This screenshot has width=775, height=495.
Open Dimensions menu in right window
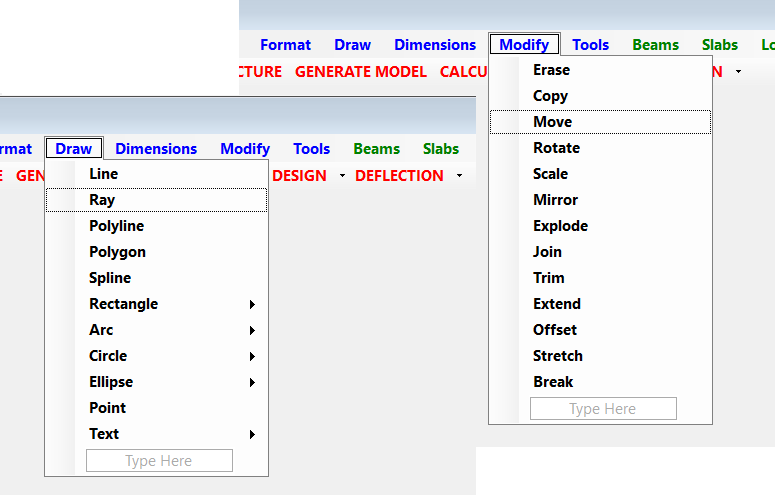click(x=435, y=45)
